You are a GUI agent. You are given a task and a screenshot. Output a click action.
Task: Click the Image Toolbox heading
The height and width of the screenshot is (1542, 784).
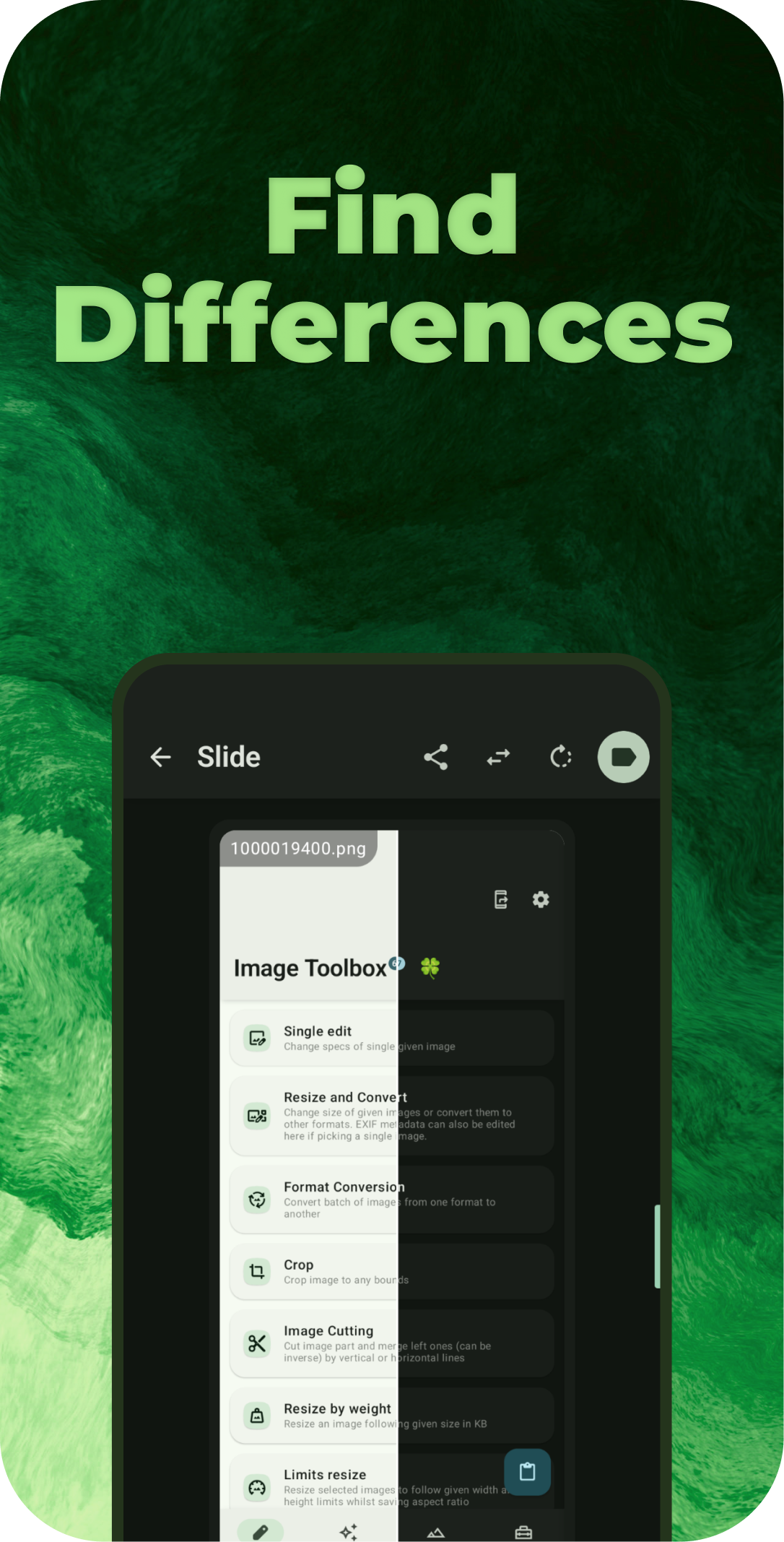310,968
